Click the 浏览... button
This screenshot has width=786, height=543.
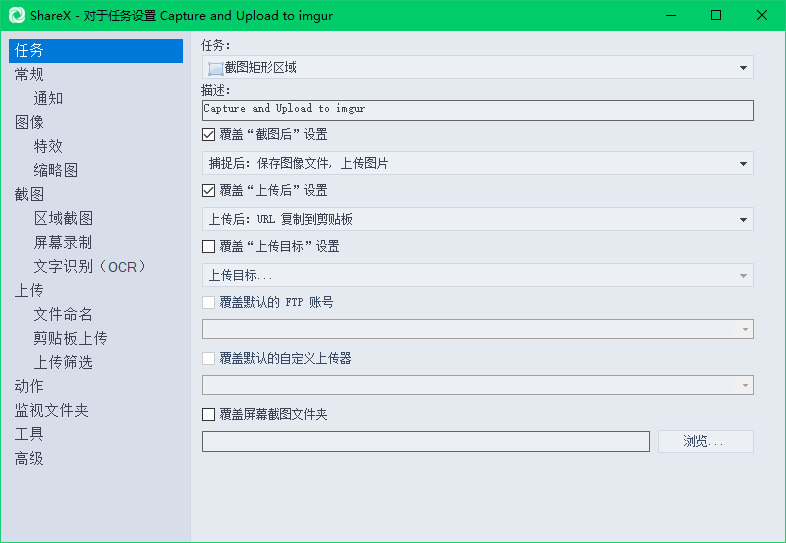pyautogui.click(x=705, y=441)
